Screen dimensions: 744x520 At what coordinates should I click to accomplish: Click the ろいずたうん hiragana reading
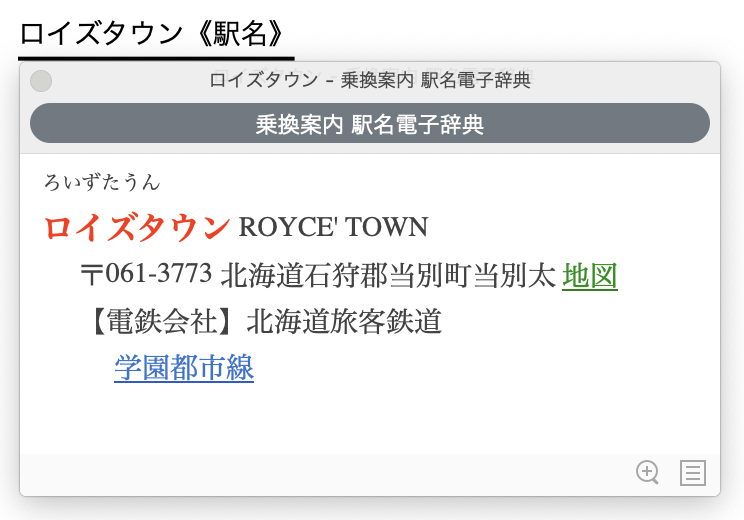click(x=102, y=182)
